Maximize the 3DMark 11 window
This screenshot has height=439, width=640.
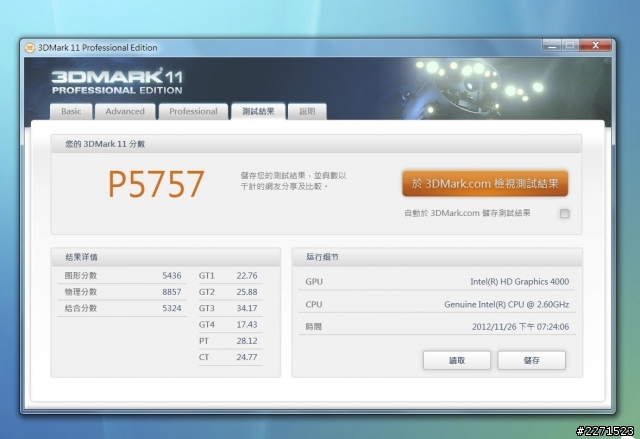click(571, 46)
